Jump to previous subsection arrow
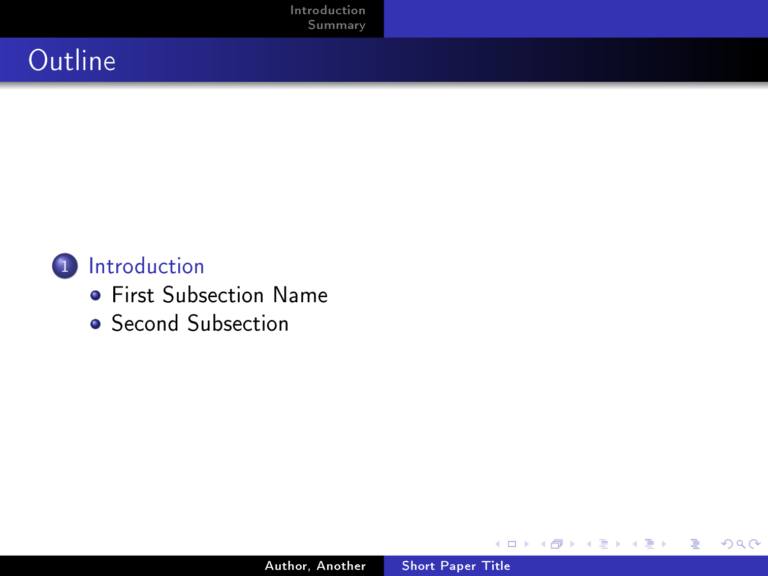The width and height of the screenshot is (768, 576). tap(589, 544)
